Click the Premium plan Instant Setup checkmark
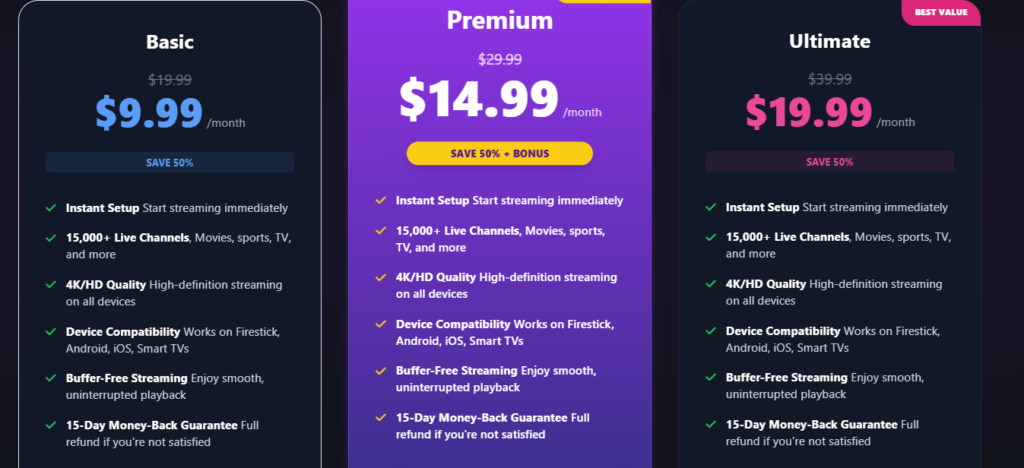This screenshot has height=468, width=1024. (381, 201)
